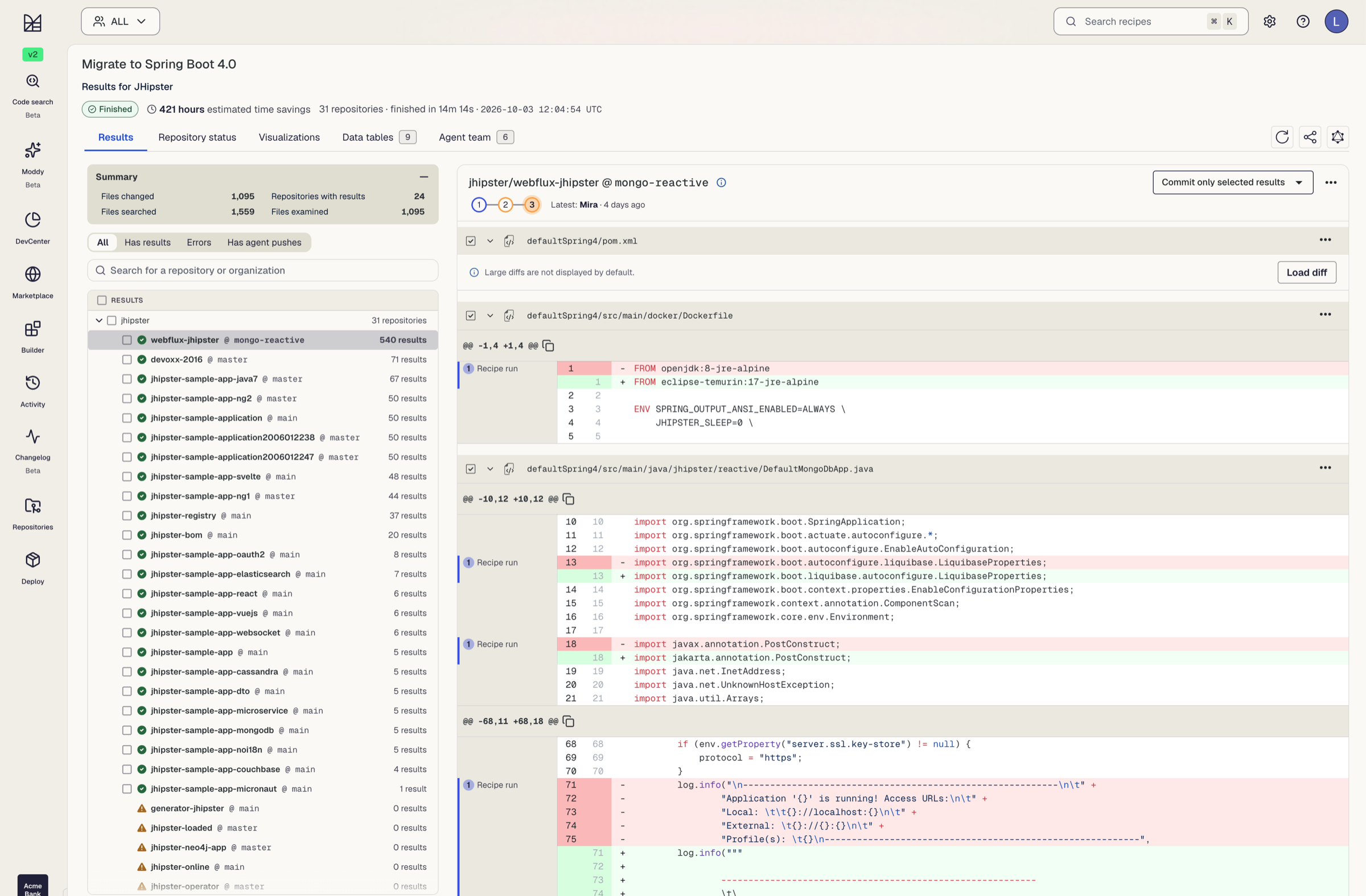Click the Search recipes field
This screenshot has height=896, width=1366.
1150,21
